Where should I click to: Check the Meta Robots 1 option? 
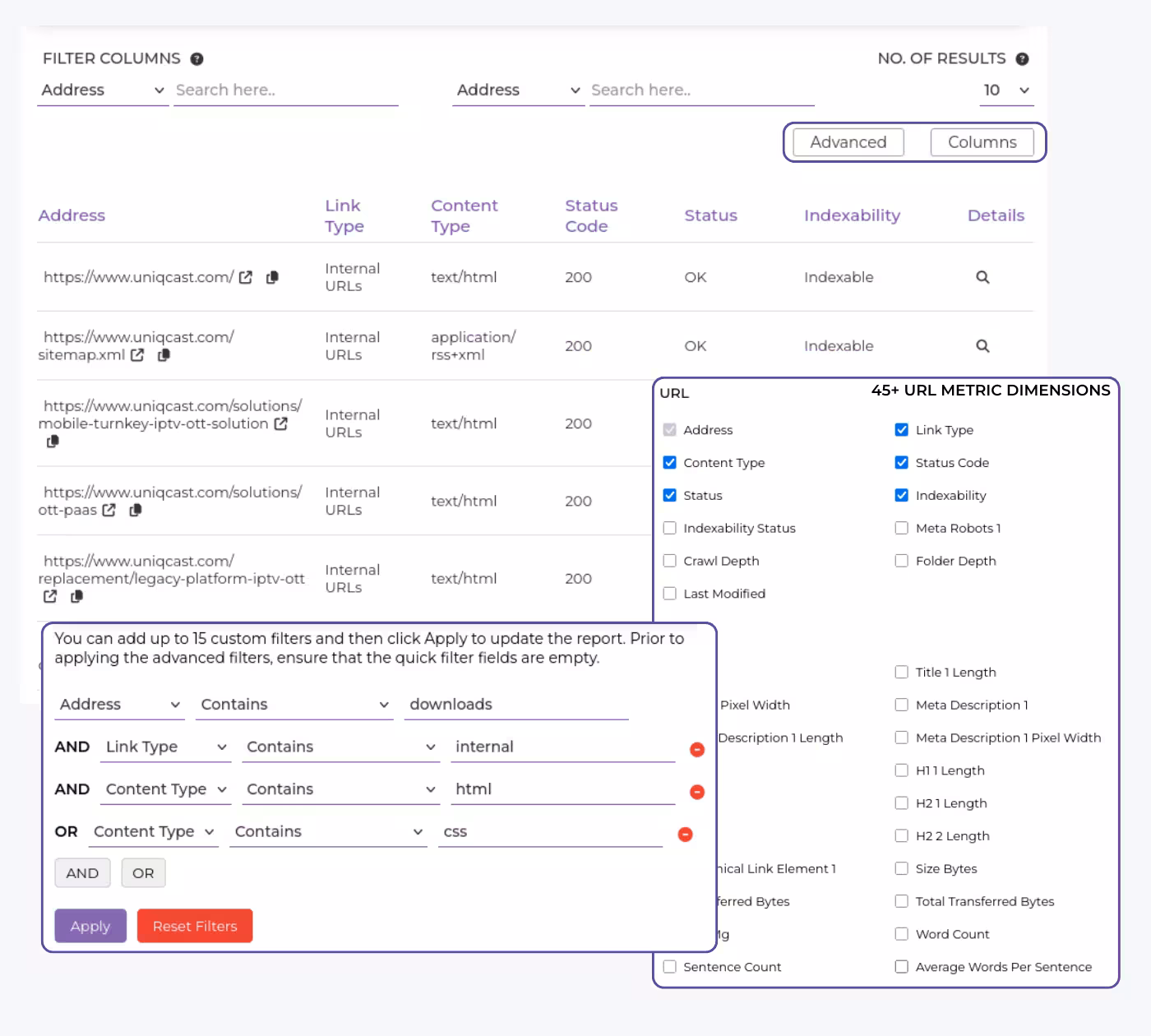(x=902, y=528)
